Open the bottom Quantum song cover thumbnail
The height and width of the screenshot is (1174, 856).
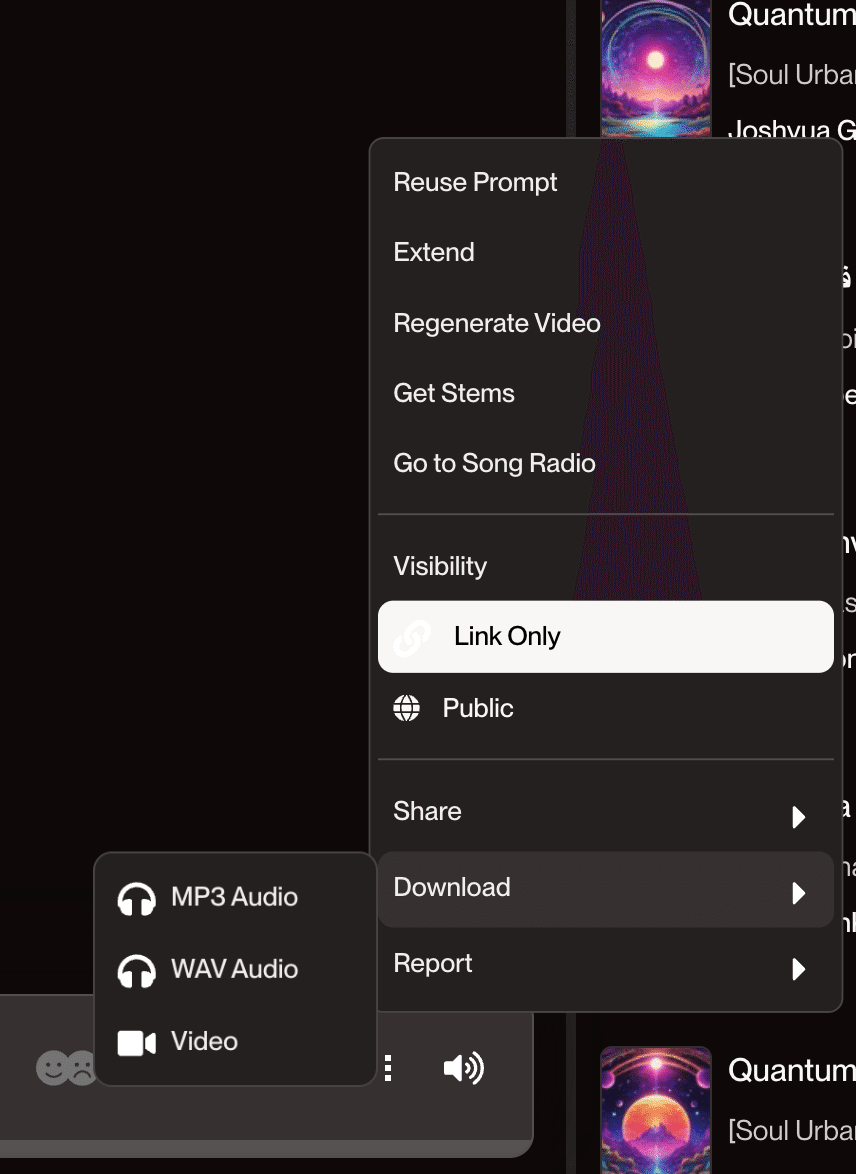pos(655,1110)
